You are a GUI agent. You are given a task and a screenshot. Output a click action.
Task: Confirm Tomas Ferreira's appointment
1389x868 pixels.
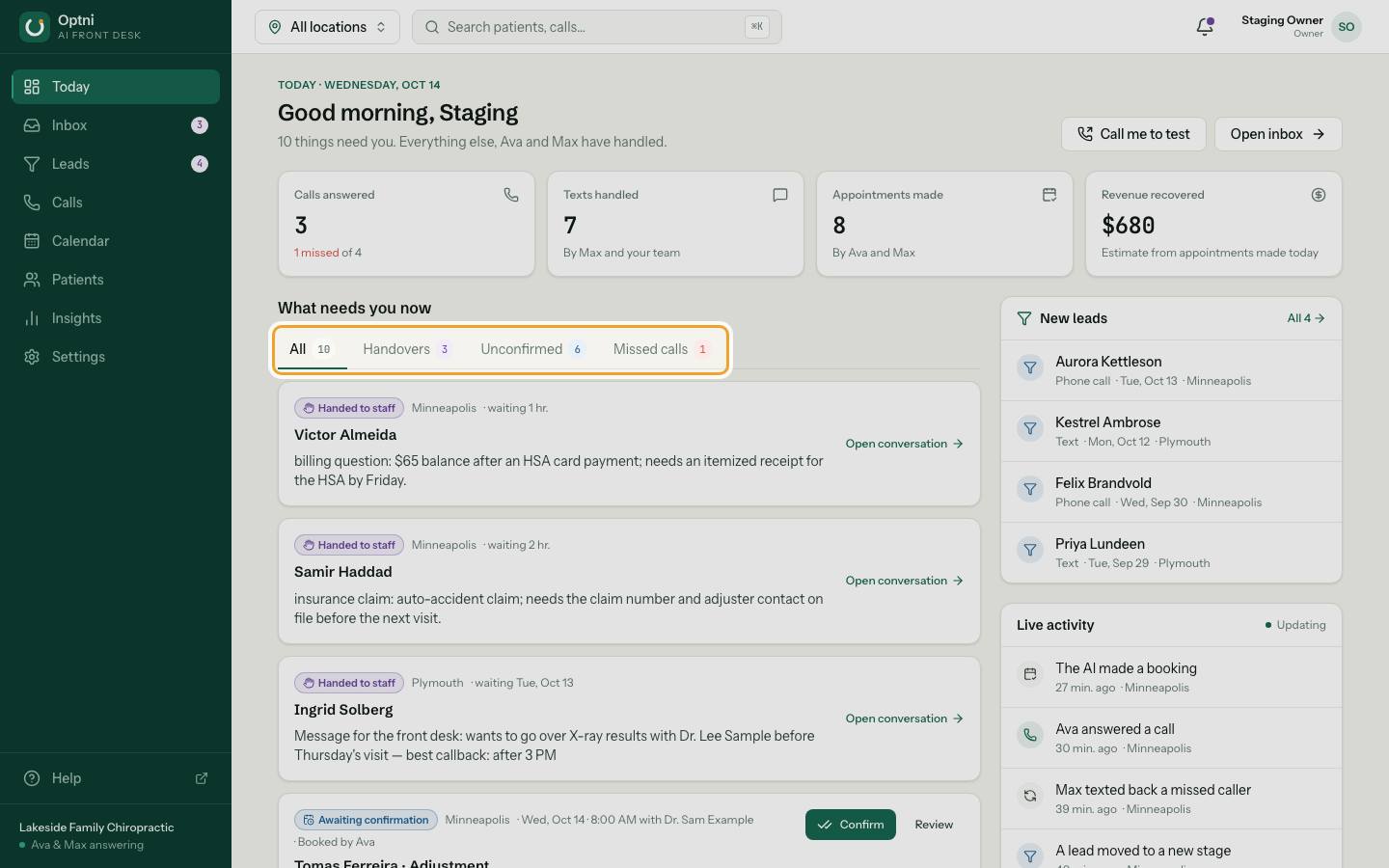click(851, 825)
